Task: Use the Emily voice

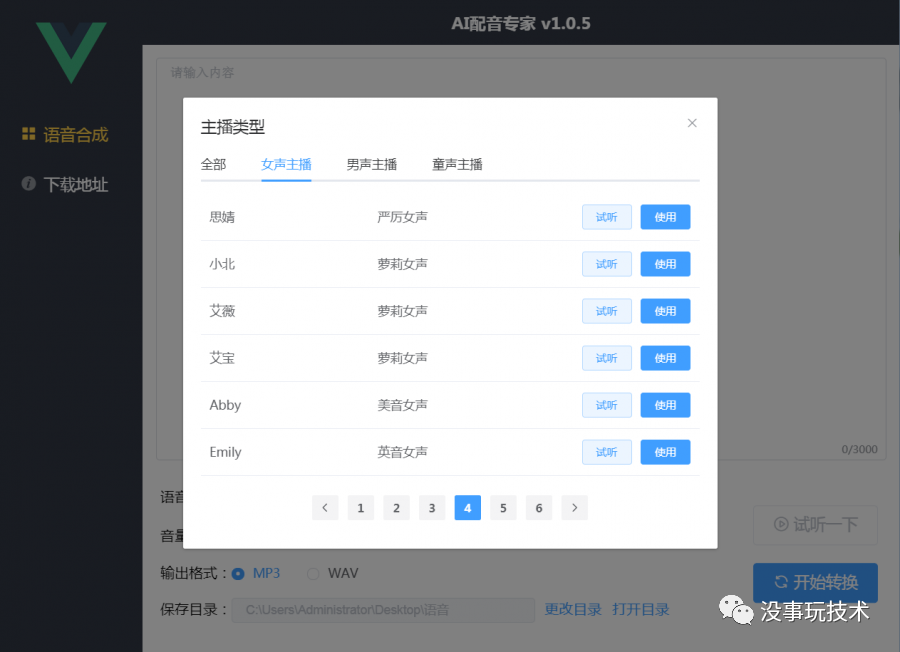Action: [665, 452]
